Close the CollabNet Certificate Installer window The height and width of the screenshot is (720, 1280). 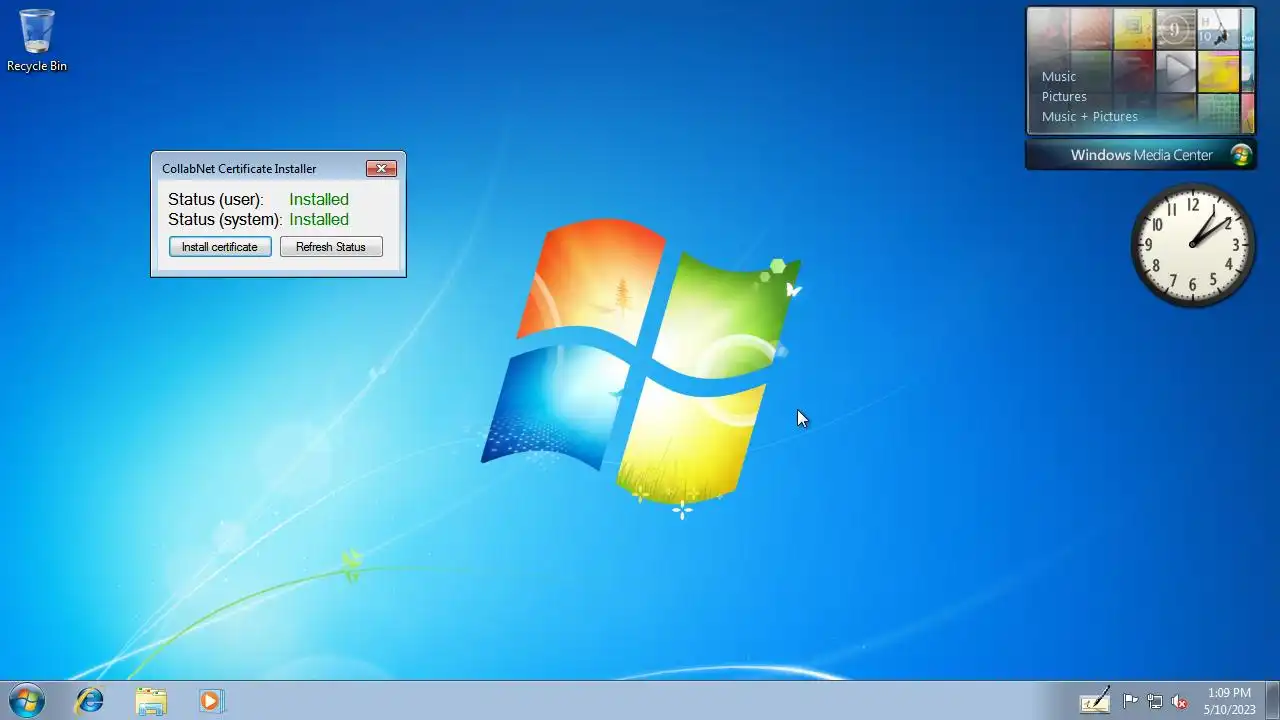tap(381, 169)
